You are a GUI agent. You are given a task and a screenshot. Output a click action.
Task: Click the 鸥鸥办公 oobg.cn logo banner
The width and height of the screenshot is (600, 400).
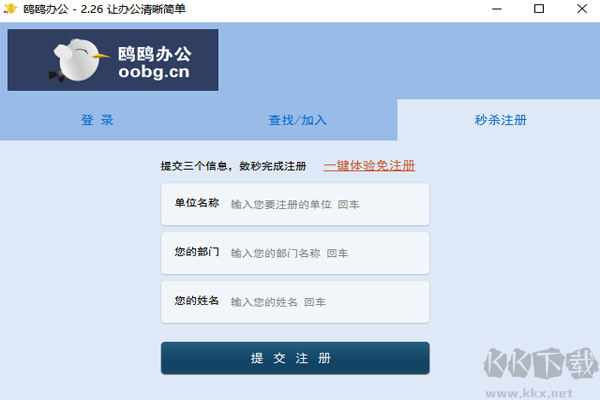(113, 60)
